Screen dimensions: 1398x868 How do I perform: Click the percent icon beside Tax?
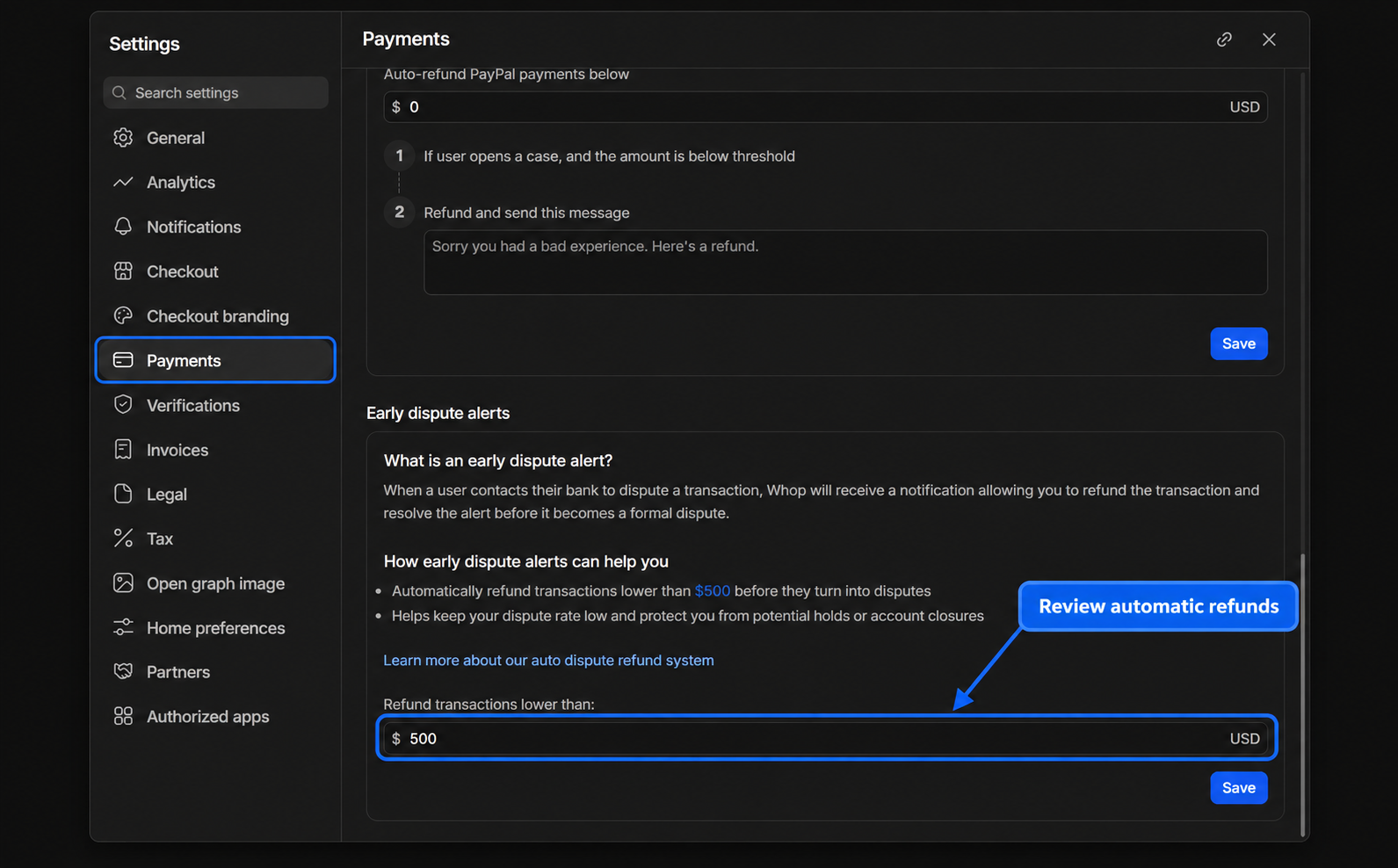(123, 539)
